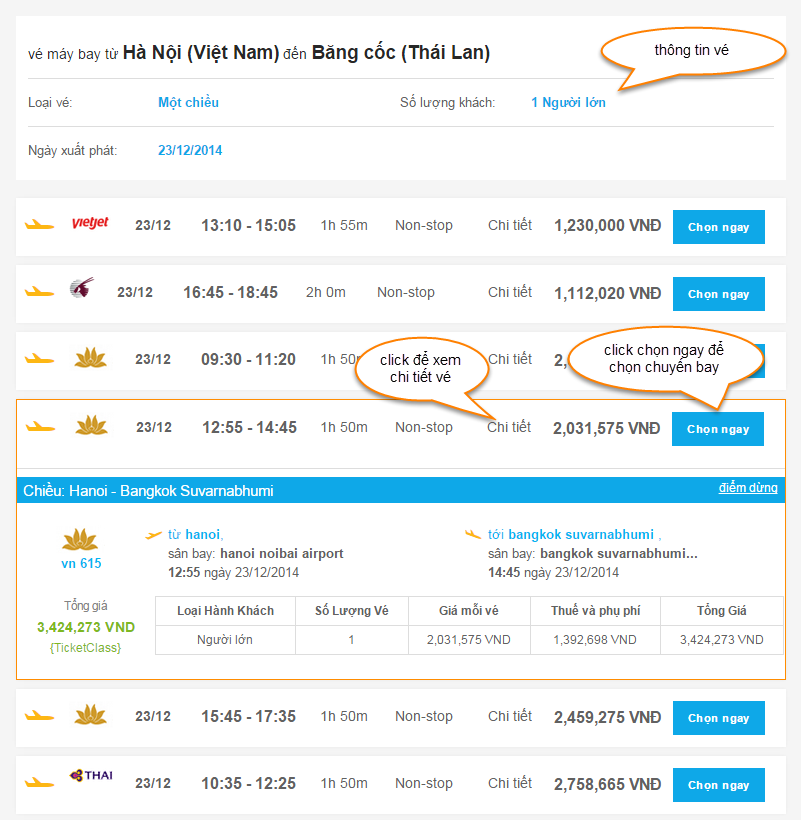Collapse Chi tiết for the 12:55 flight
This screenshot has height=820, width=801.
pos(509,427)
